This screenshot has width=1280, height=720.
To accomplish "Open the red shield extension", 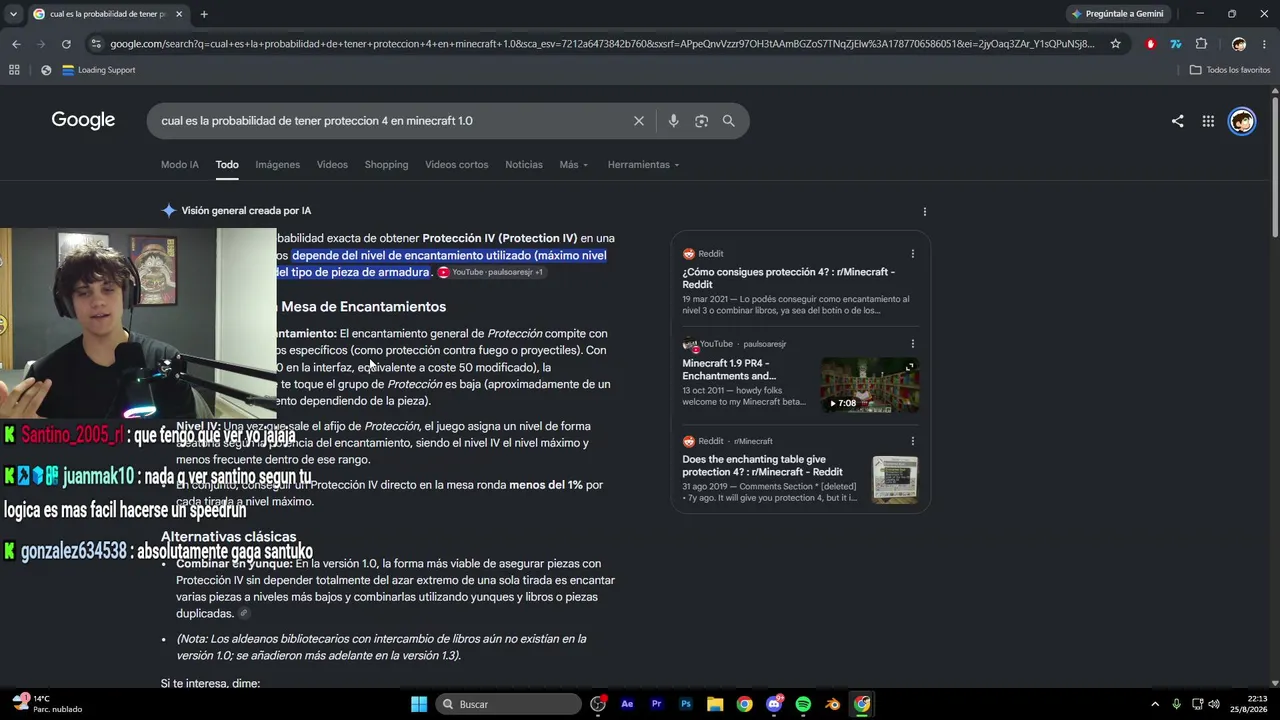I will click(1151, 44).
